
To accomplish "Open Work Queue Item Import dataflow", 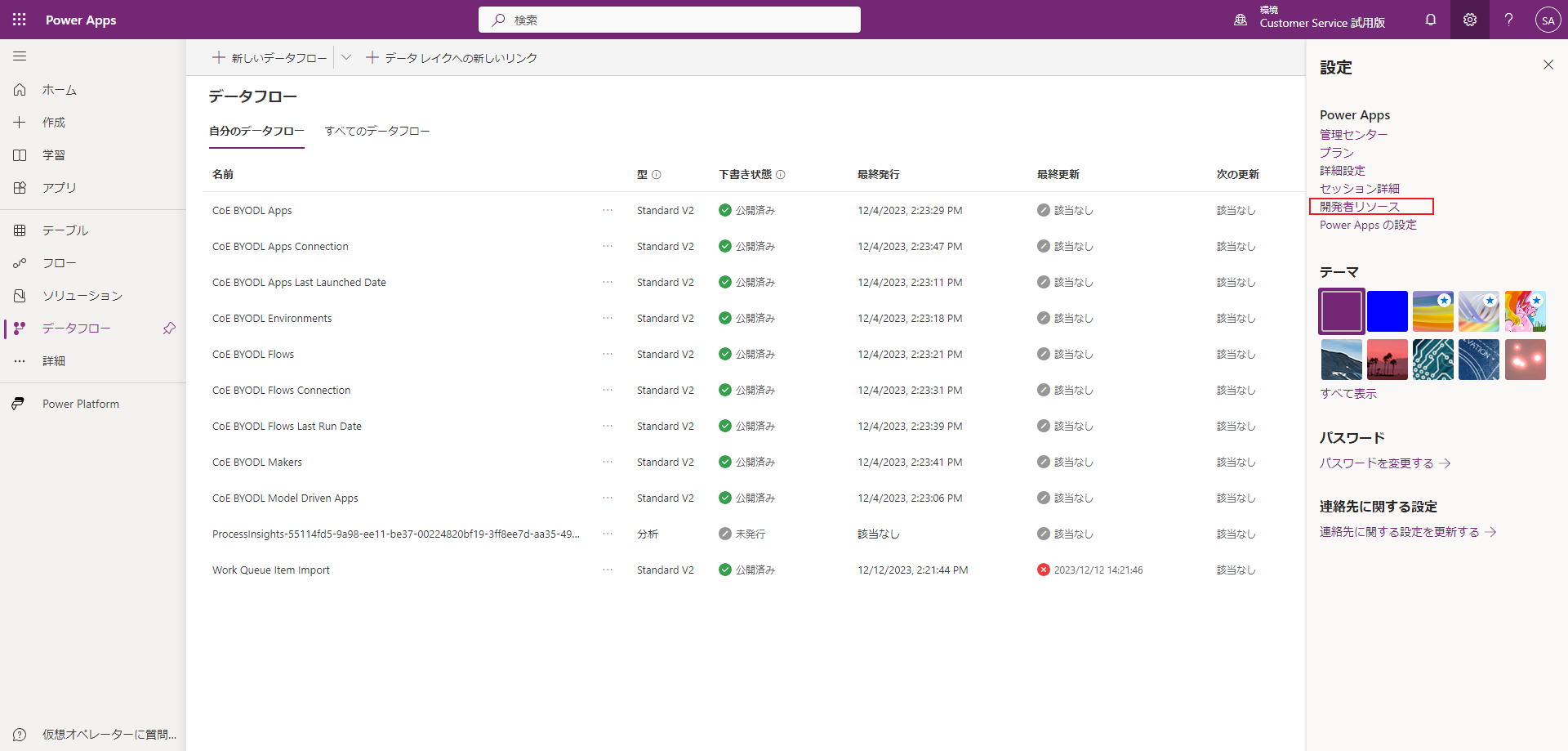I will coord(271,570).
